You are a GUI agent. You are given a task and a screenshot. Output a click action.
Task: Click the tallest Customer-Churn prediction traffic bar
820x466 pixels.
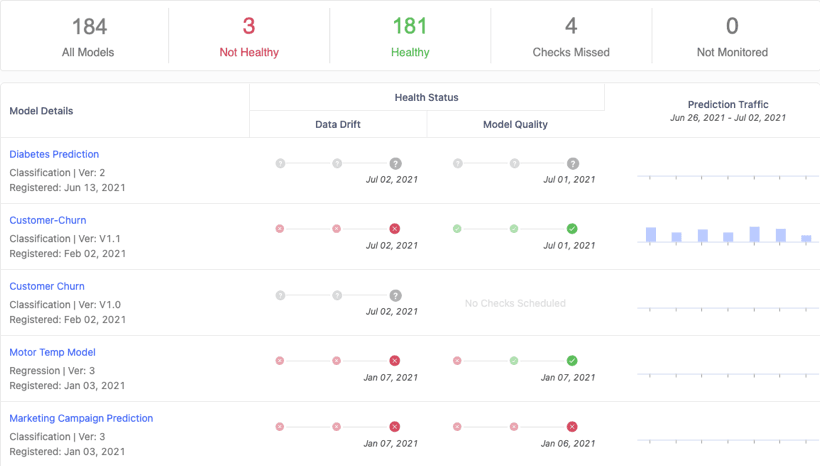tap(754, 234)
